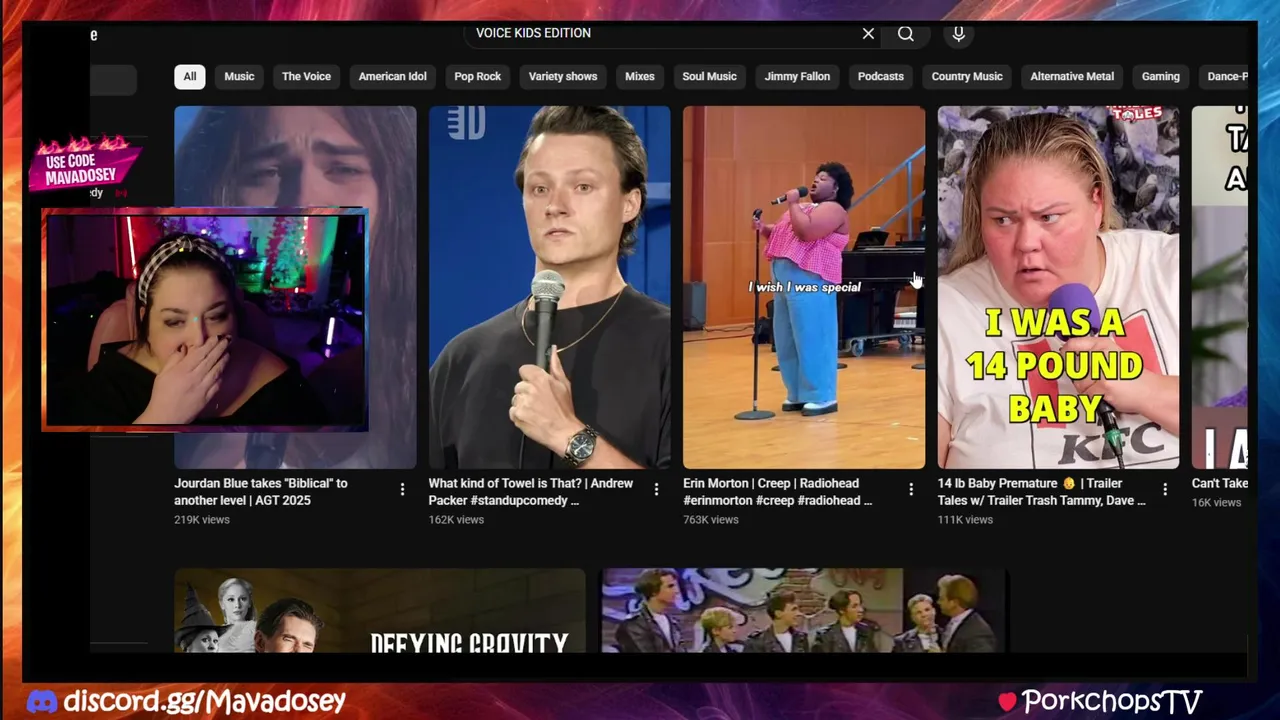
Task: Select the Country Music filter chip
Action: [967, 76]
